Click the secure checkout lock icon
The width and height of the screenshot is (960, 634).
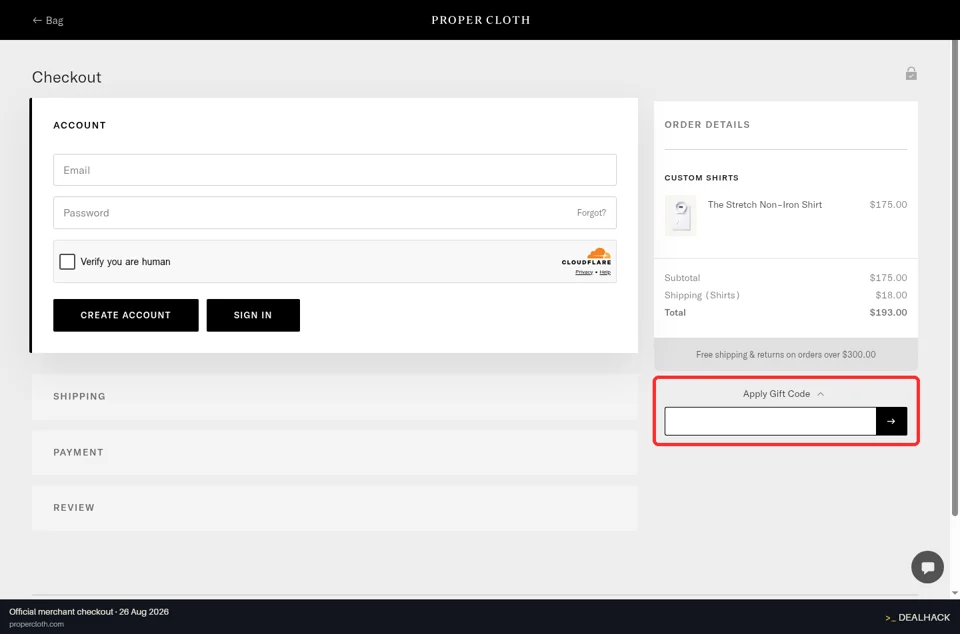click(911, 73)
